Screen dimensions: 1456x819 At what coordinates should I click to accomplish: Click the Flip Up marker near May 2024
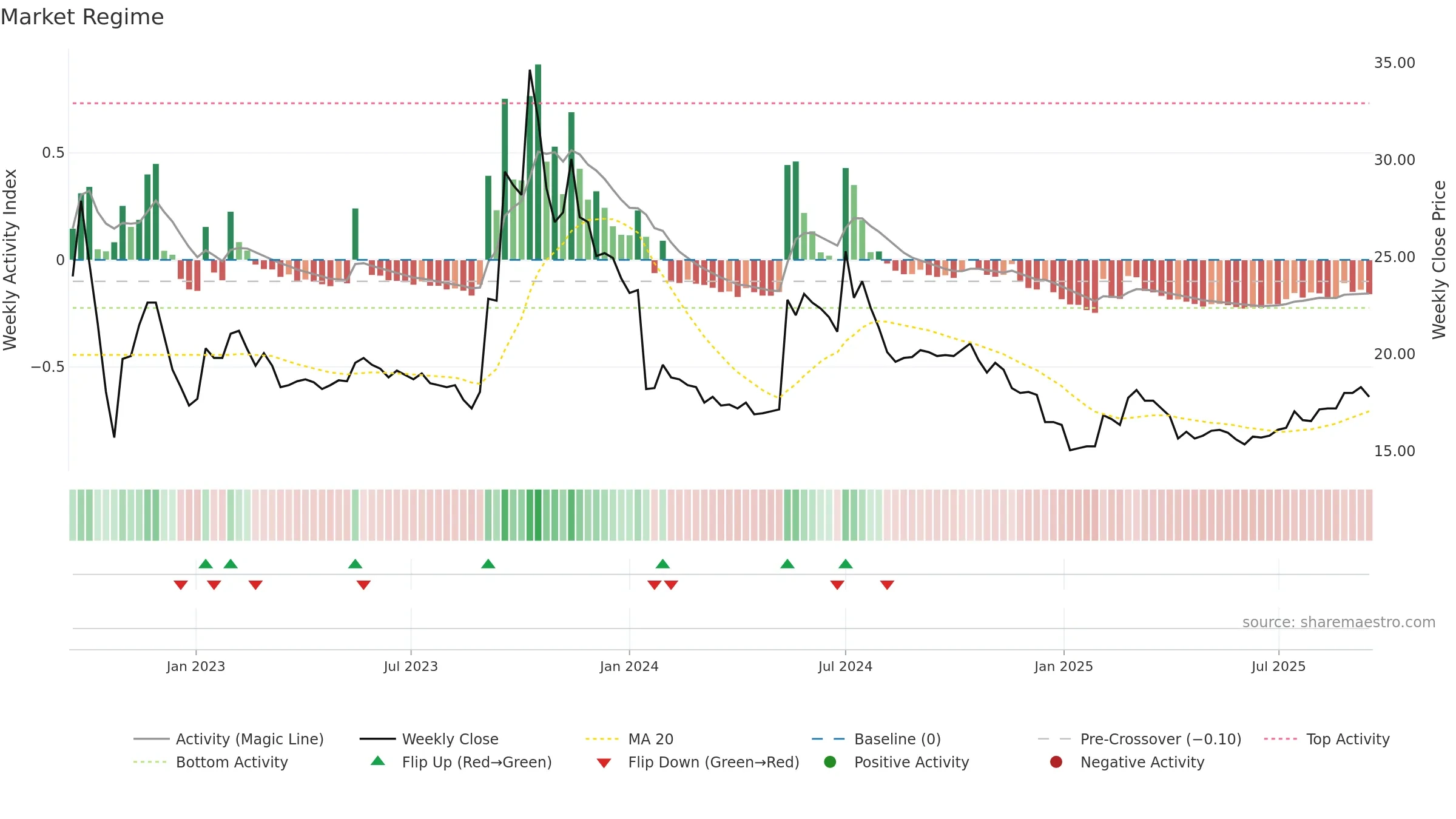[x=787, y=564]
